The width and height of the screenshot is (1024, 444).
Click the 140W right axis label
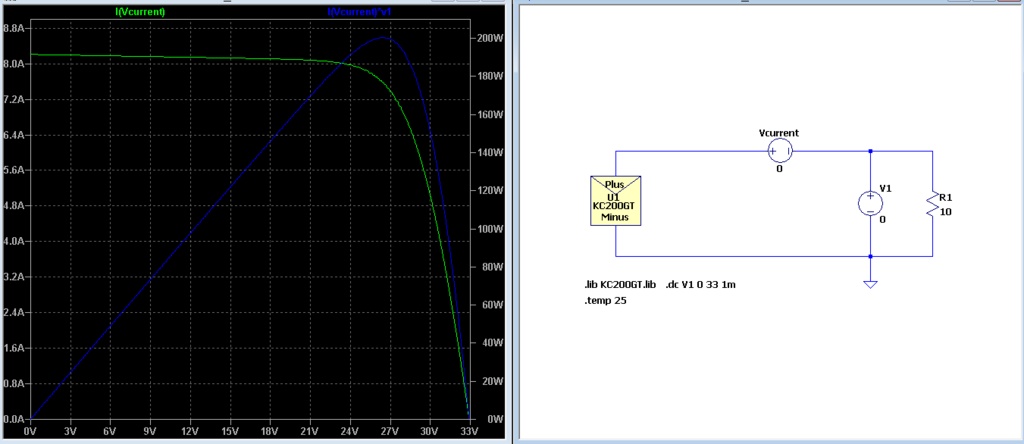point(490,152)
